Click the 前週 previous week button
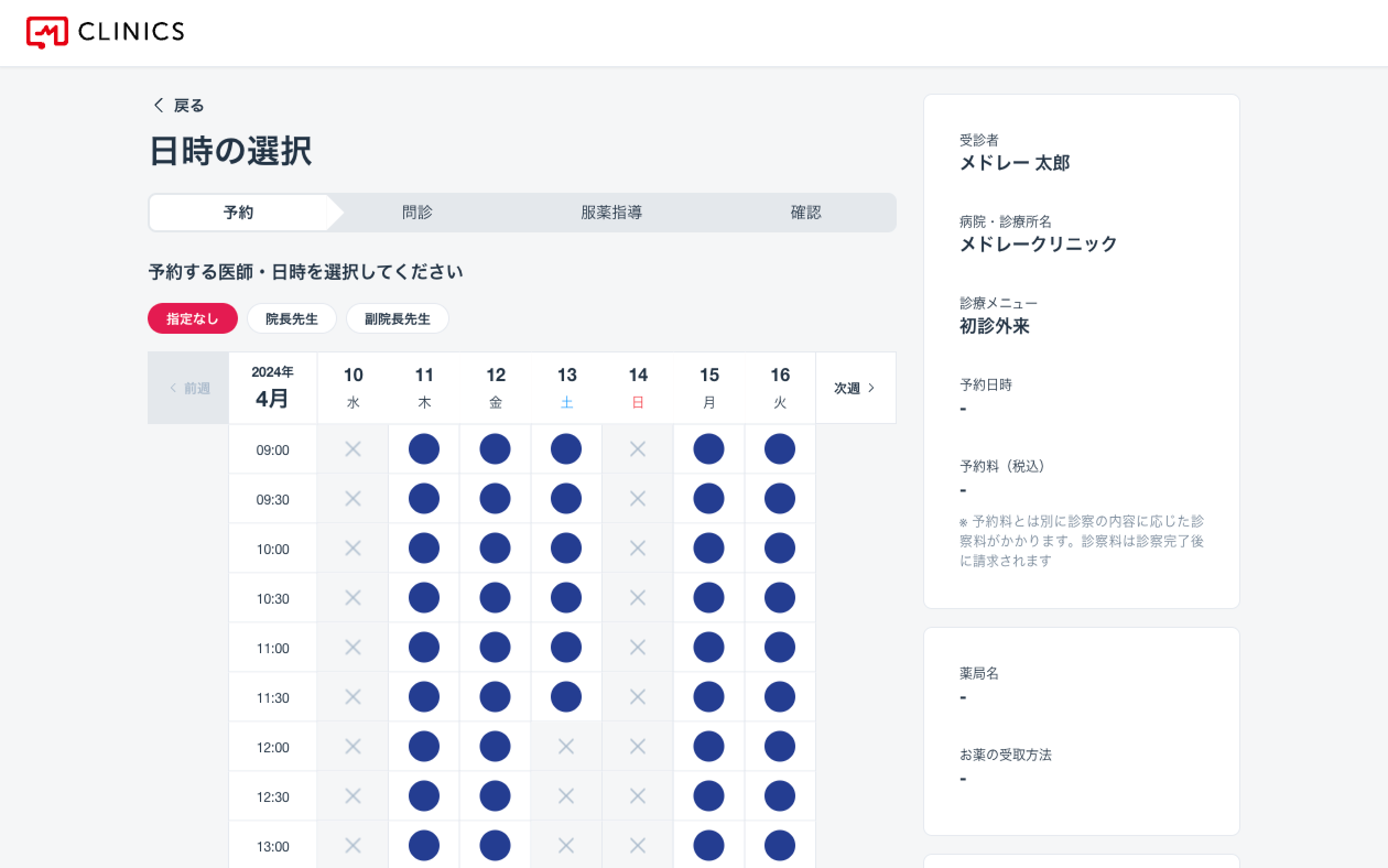The image size is (1388, 868). pos(189,388)
